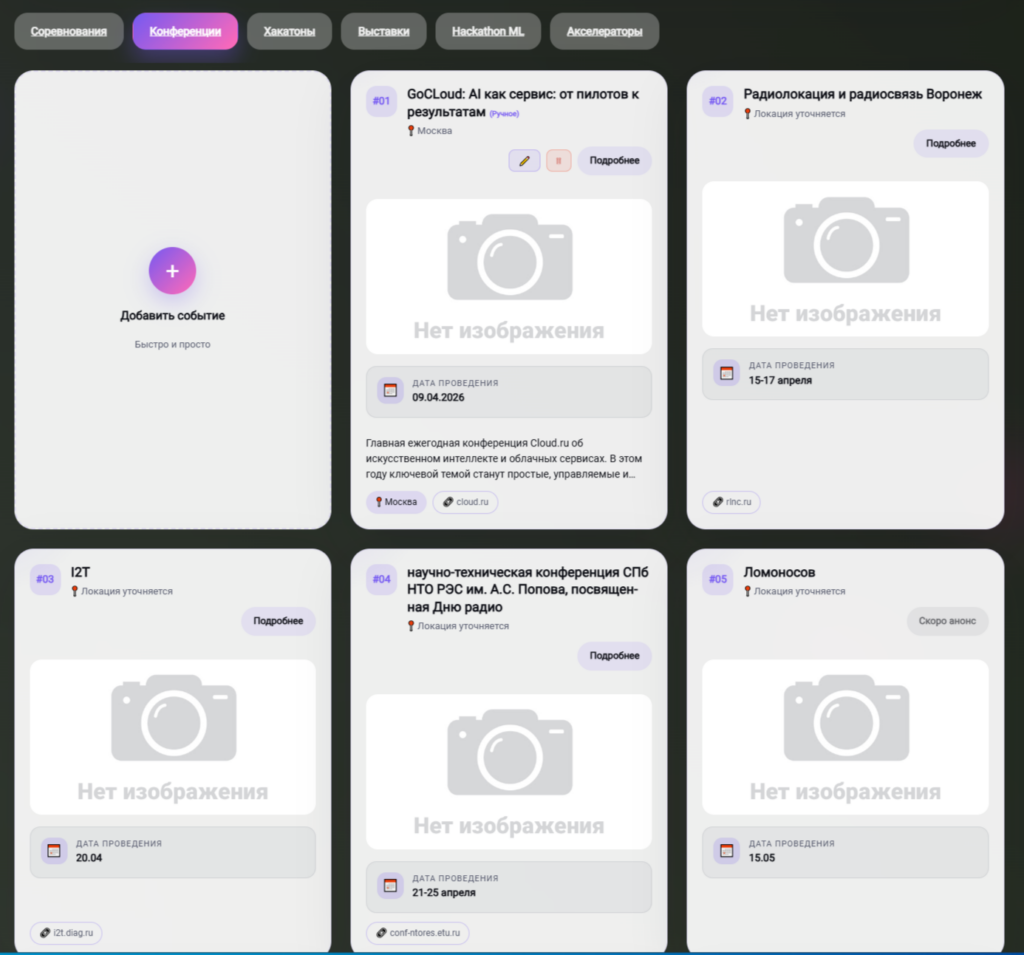Click the #04 badge on the НТО РЭС card
Viewport: 1024px width, 955px height.
pos(381,579)
